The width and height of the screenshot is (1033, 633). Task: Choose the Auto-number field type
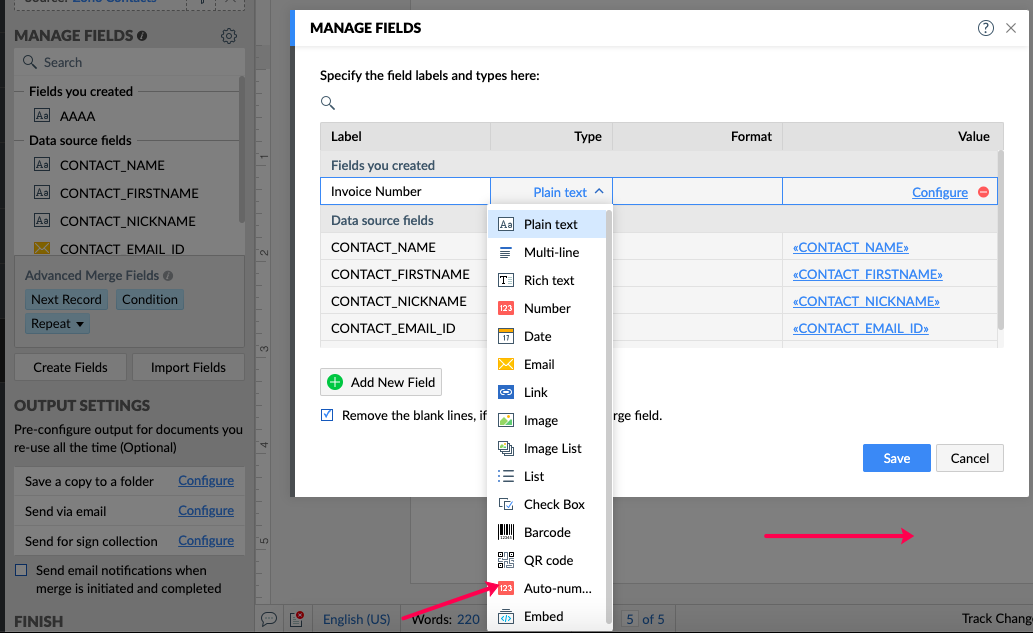click(x=557, y=588)
